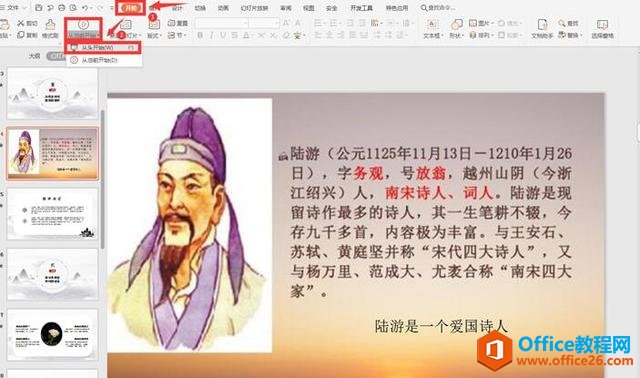Switch to the 开始 ribbon tab
This screenshot has height=378, width=640.
point(131,8)
